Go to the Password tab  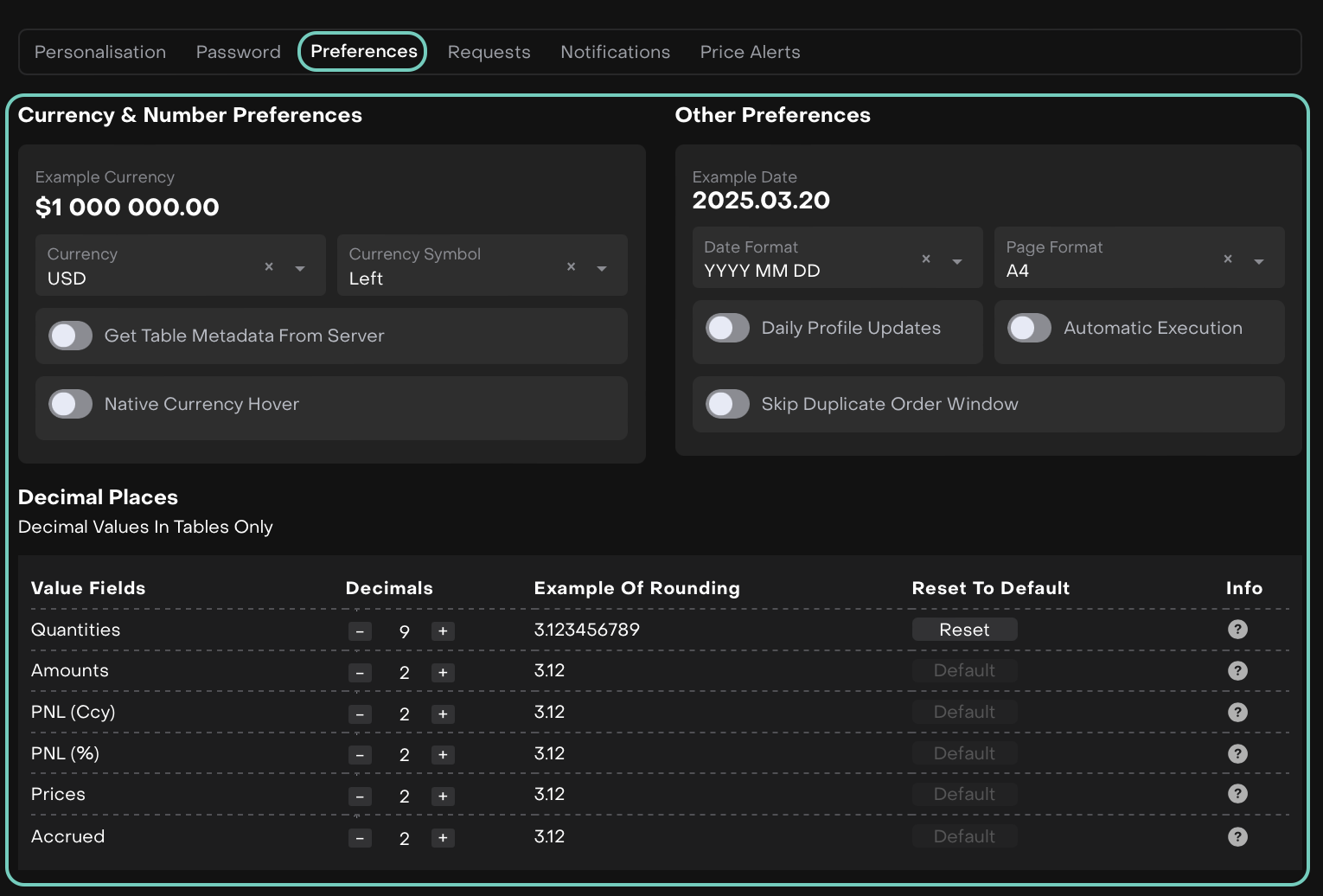tap(238, 52)
